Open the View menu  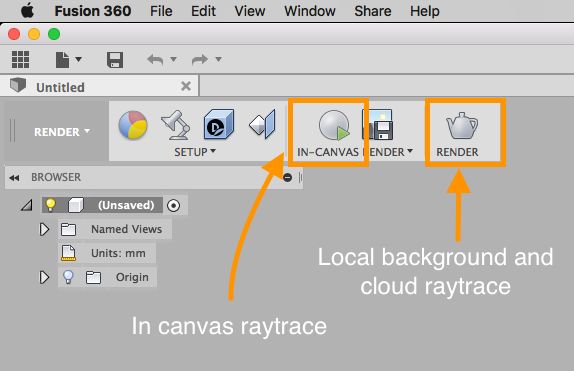coord(250,11)
